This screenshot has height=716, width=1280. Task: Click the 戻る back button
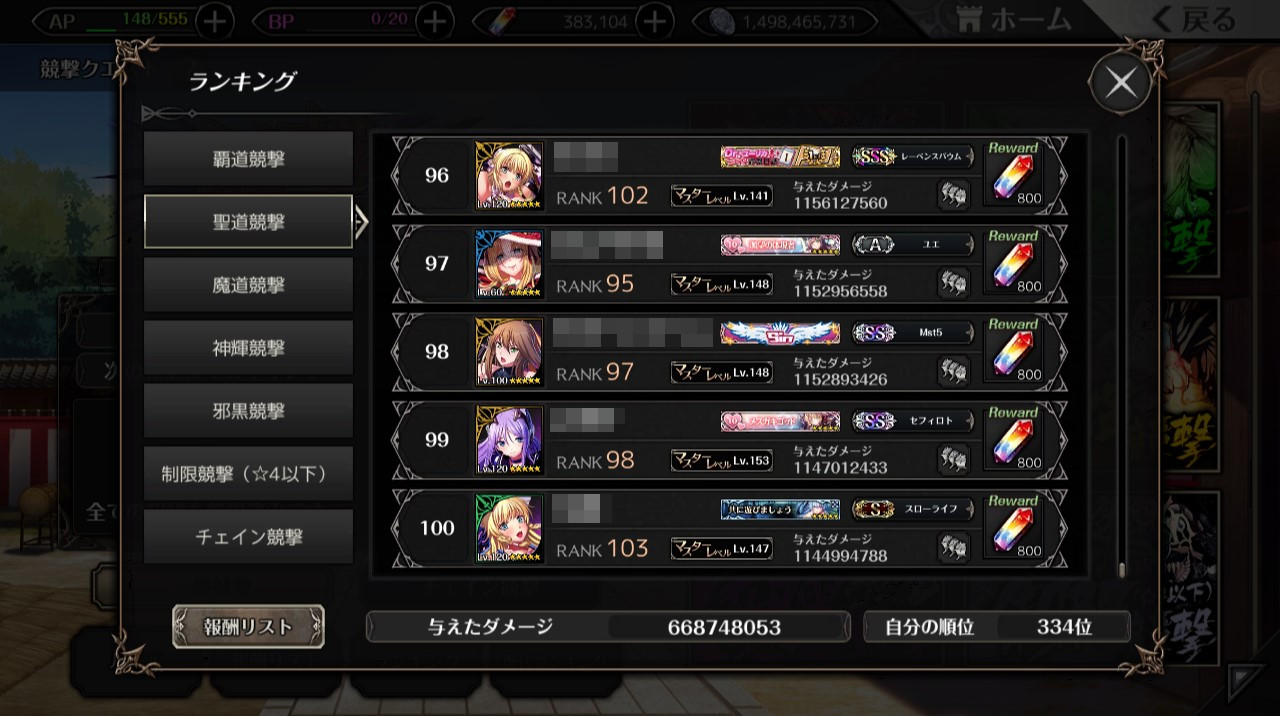click(x=1192, y=19)
